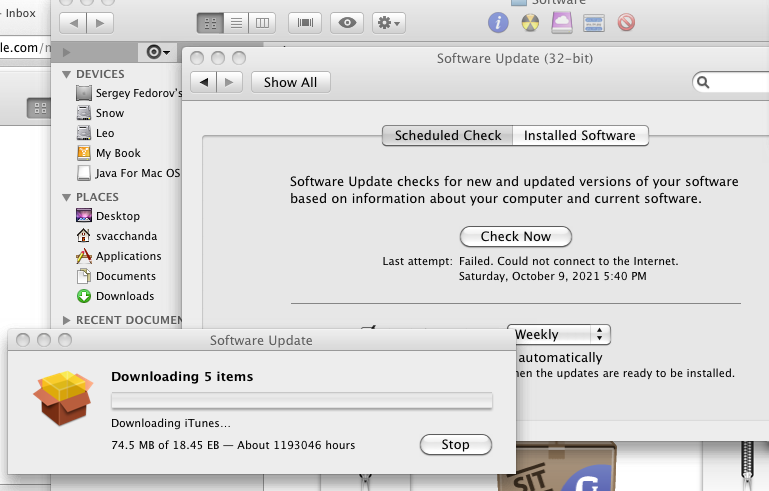Click the blue server toolbar icon

593,23
